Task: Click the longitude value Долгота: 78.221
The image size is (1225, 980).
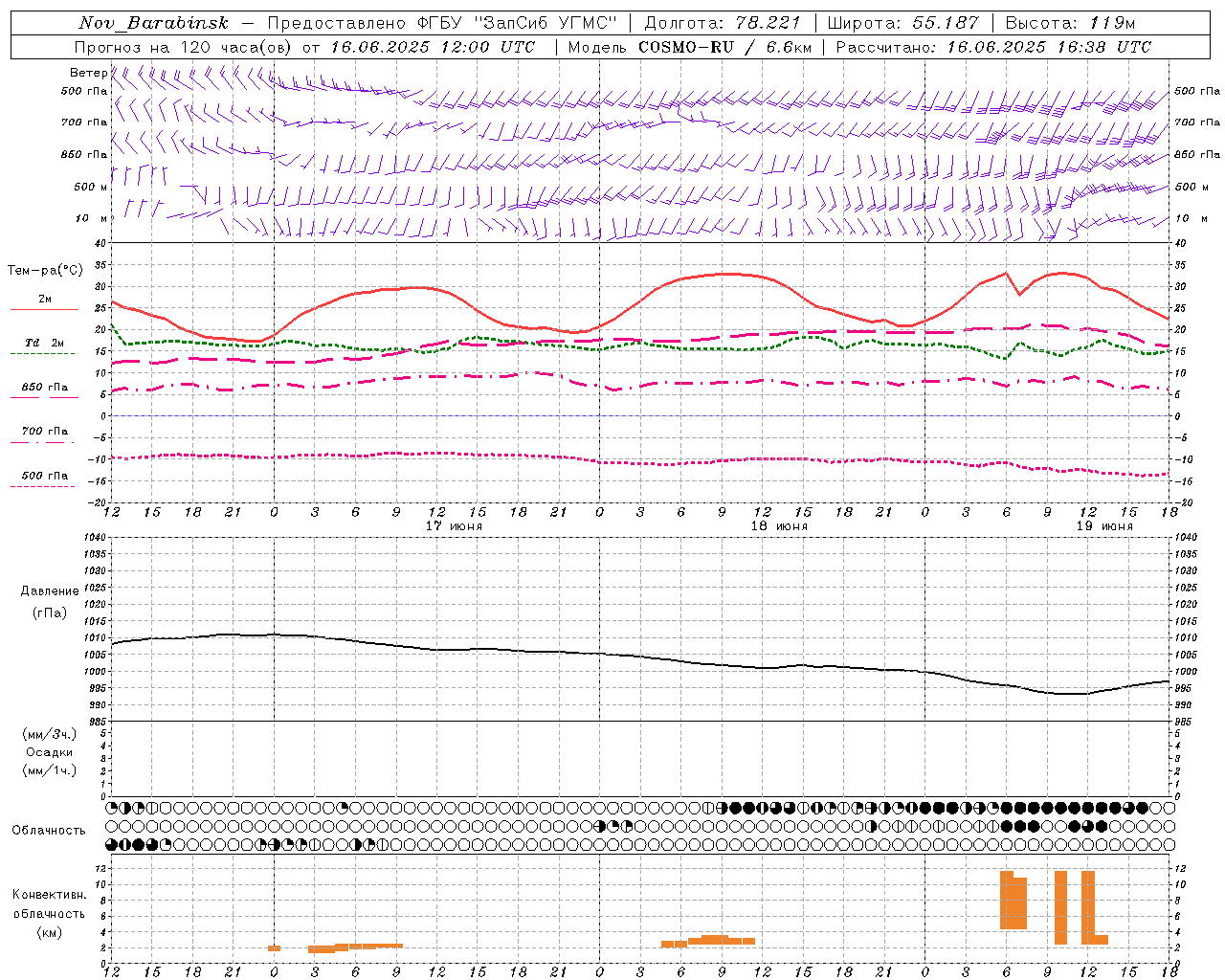Action: (x=723, y=23)
